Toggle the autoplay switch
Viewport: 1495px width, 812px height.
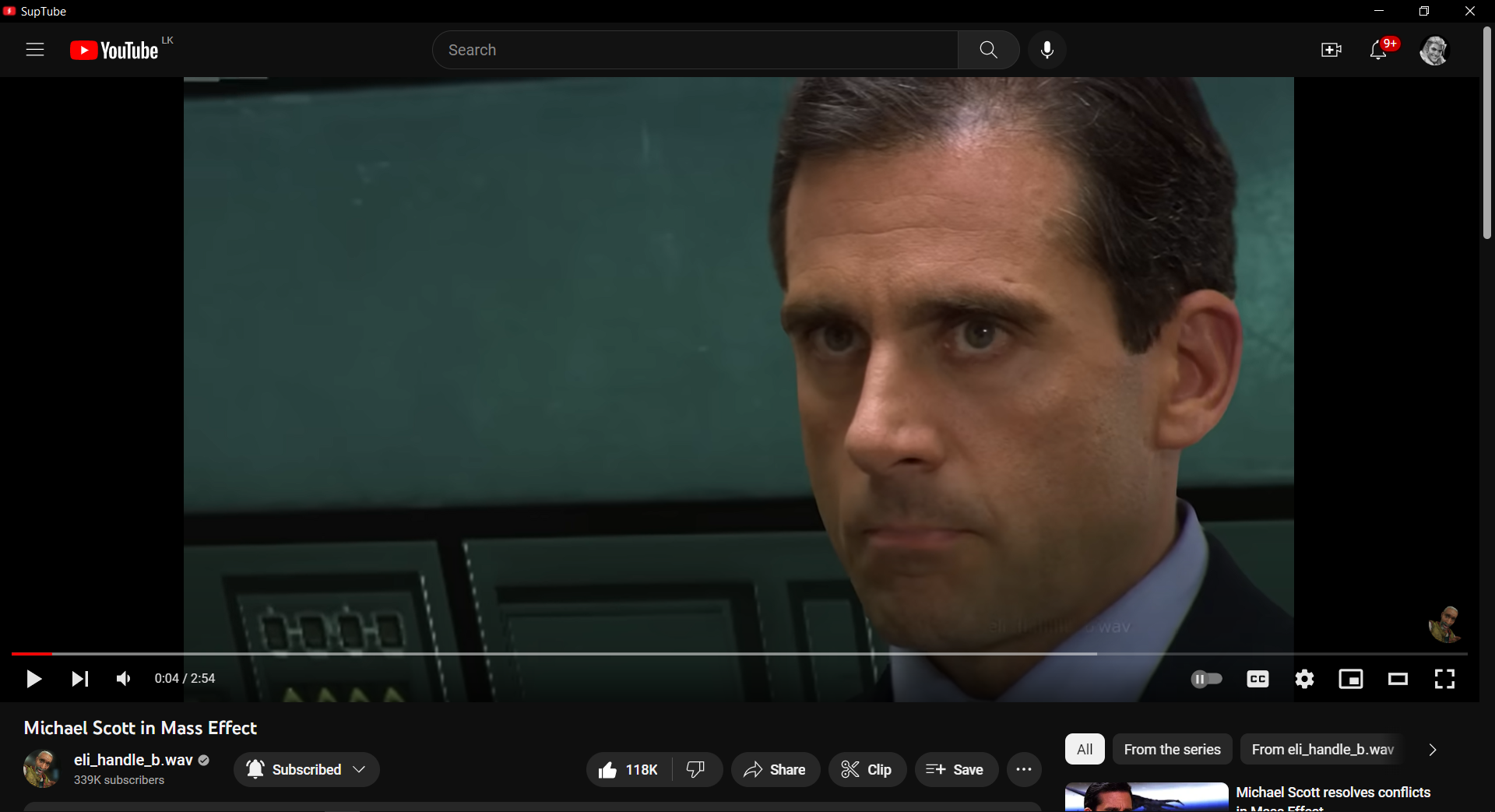pos(1207,680)
